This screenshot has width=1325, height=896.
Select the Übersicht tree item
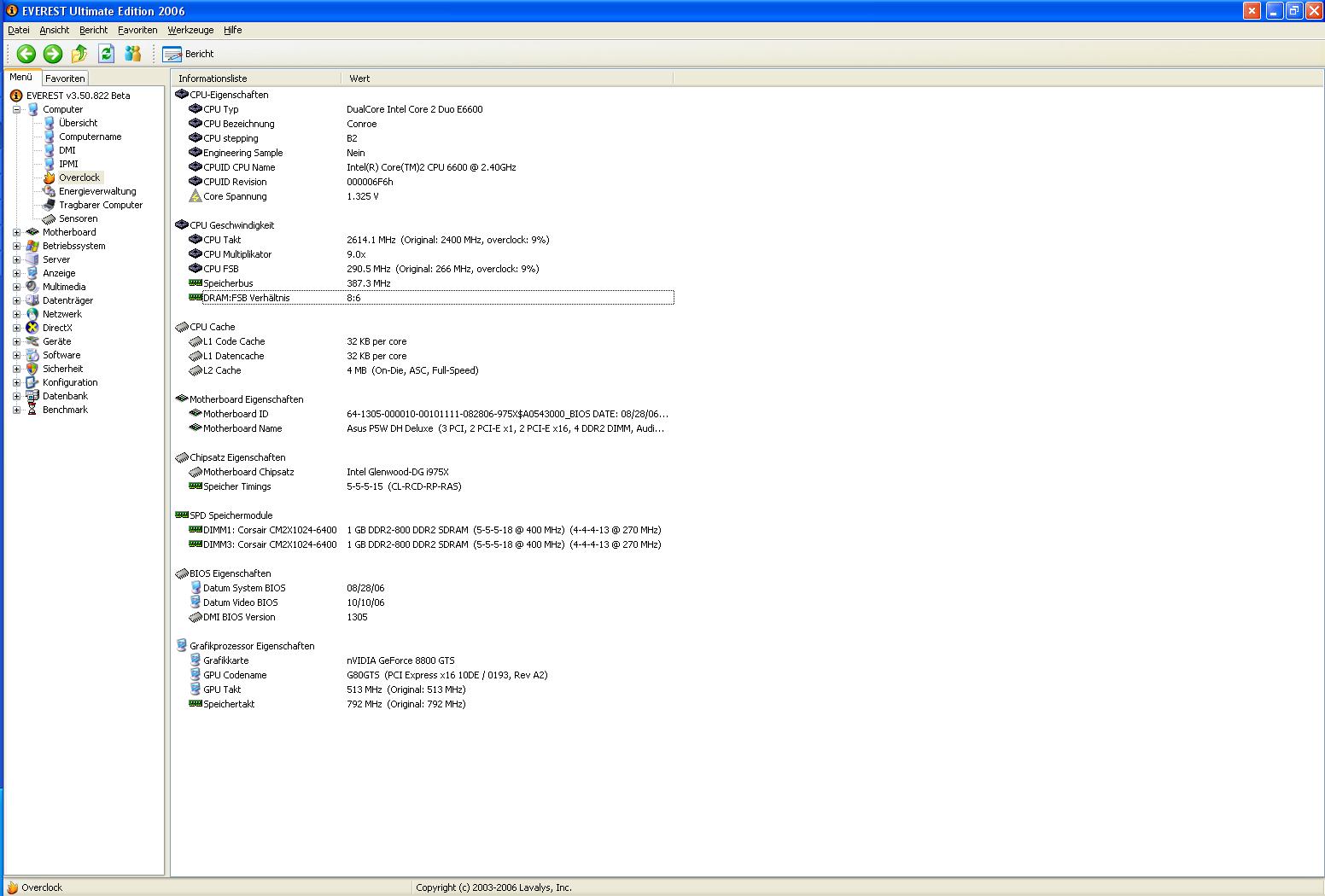[78, 123]
